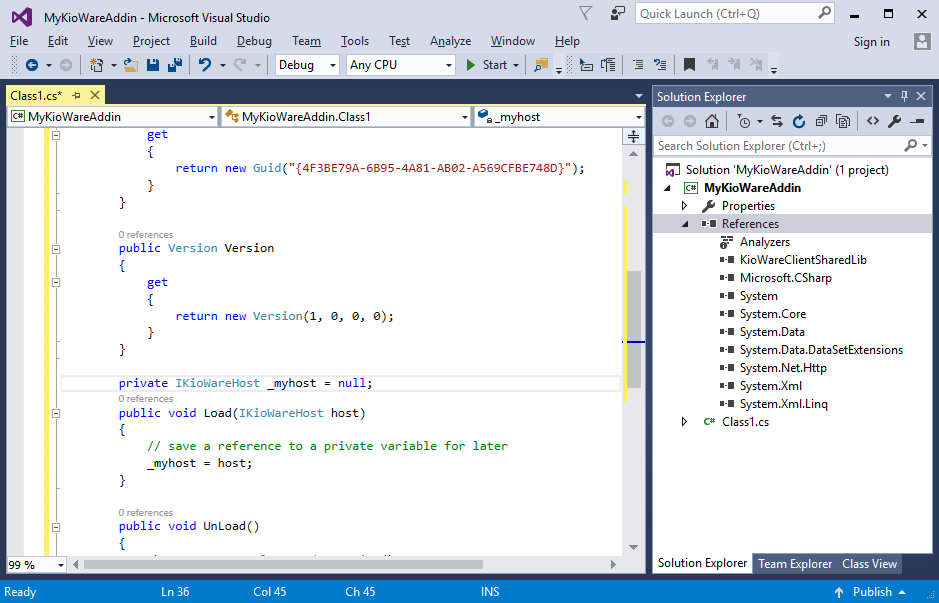This screenshot has height=603, width=939.
Task: Uncomment selected lines icon
Action: [660, 65]
